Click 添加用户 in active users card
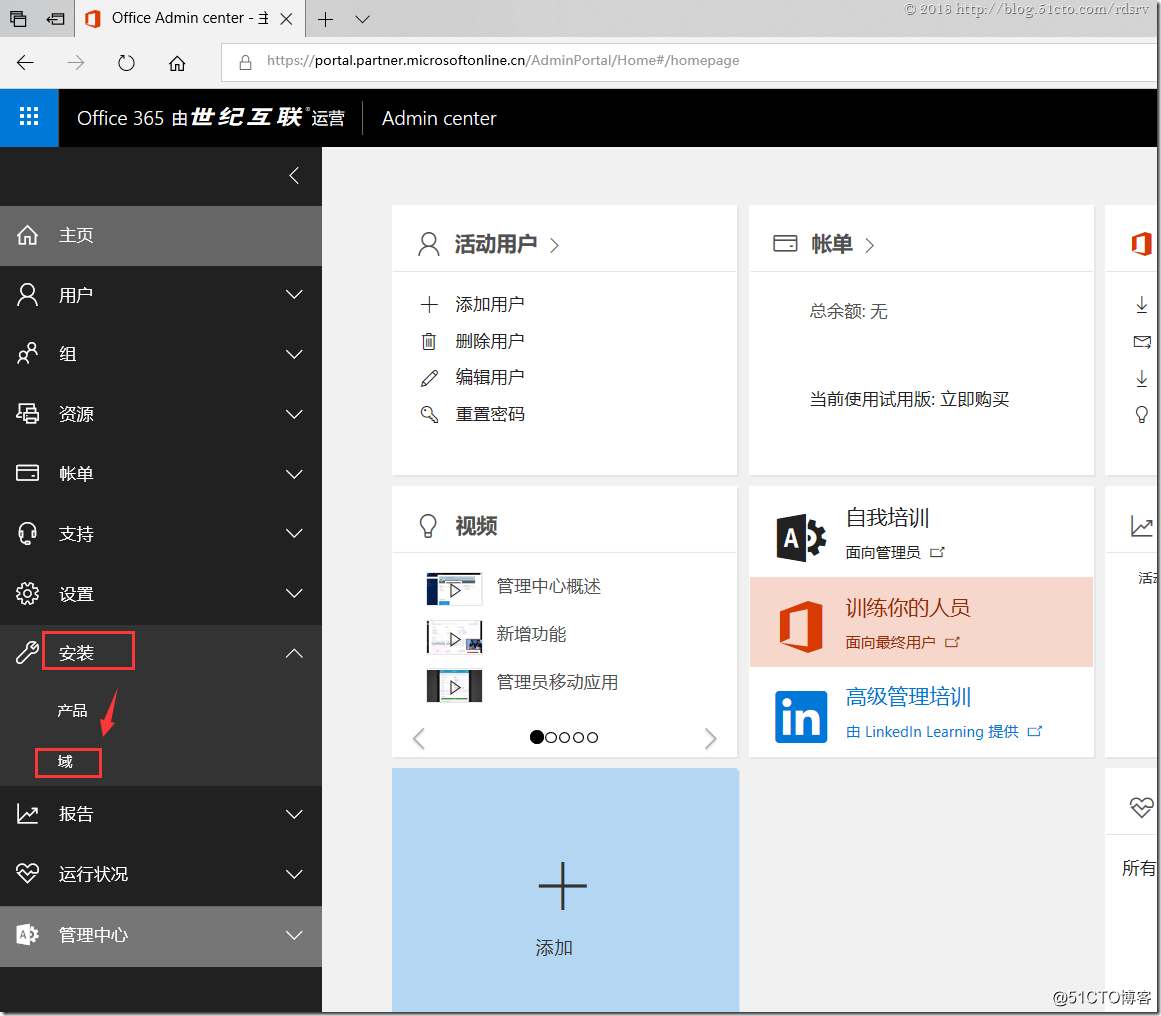1161x1016 pixels. (489, 304)
